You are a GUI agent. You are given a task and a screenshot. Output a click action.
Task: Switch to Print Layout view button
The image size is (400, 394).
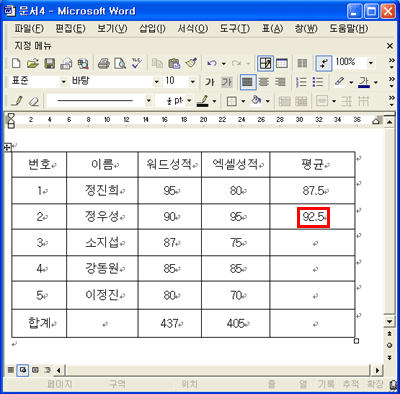pos(23,370)
